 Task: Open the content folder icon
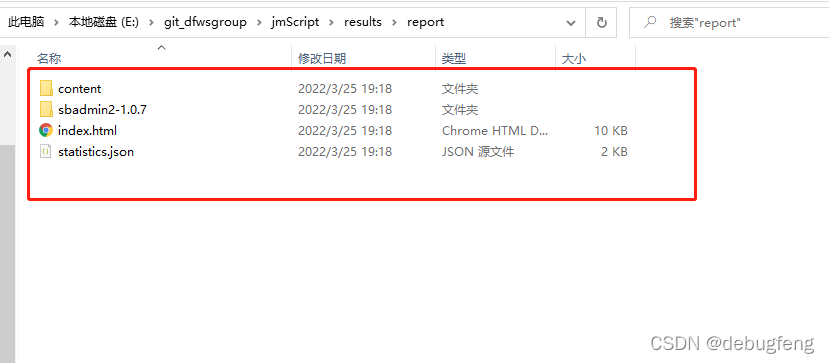tap(46, 88)
